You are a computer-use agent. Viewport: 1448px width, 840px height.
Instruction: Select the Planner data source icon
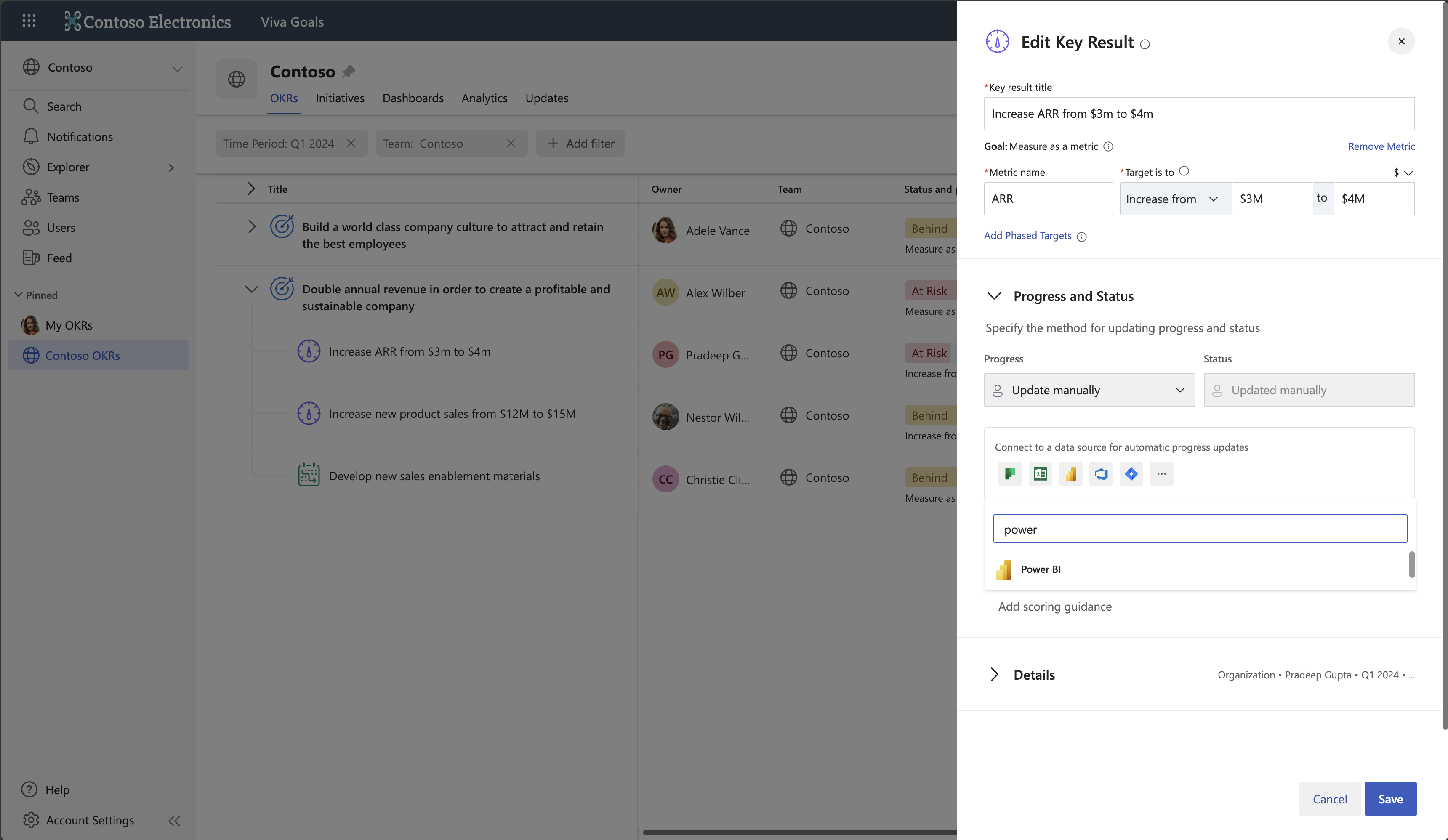pyautogui.click(x=1009, y=474)
